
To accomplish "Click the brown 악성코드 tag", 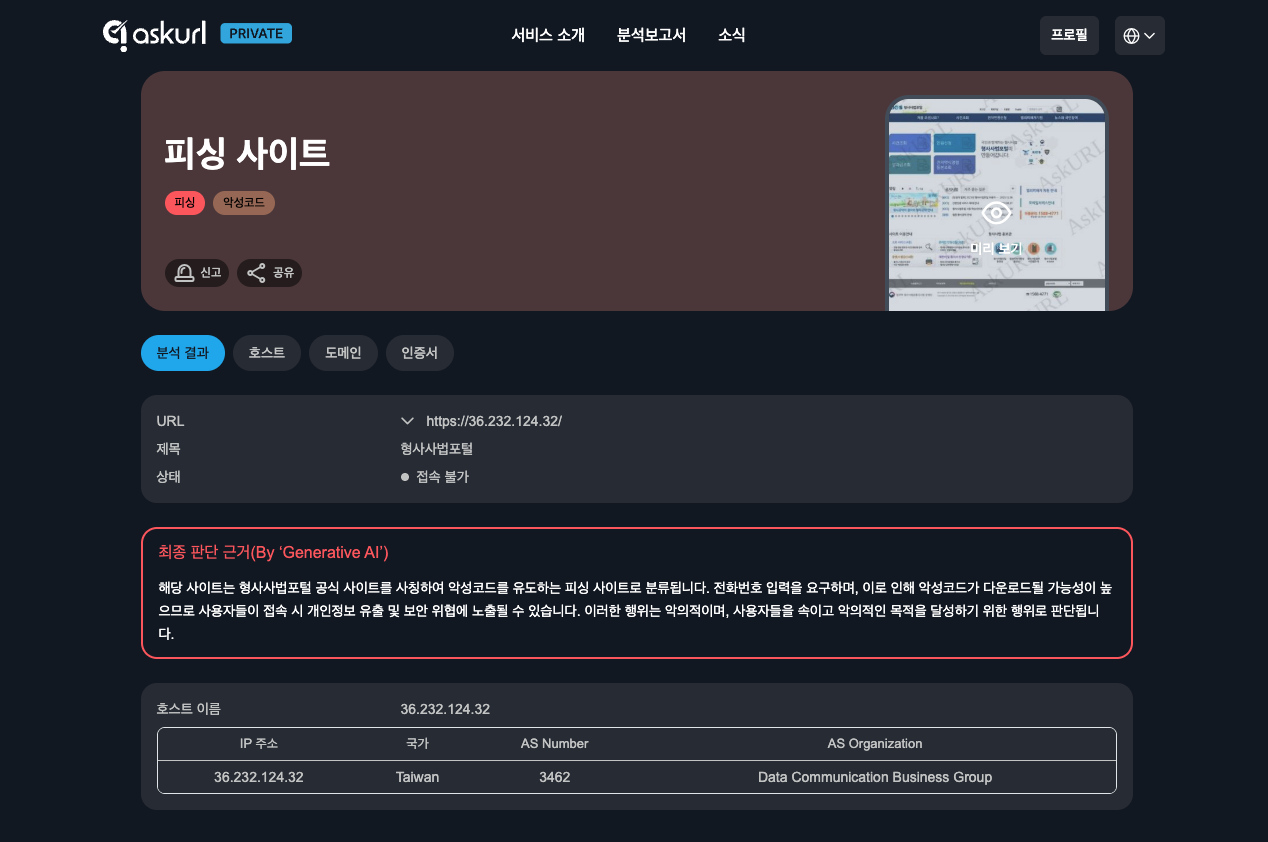I will click(x=243, y=203).
